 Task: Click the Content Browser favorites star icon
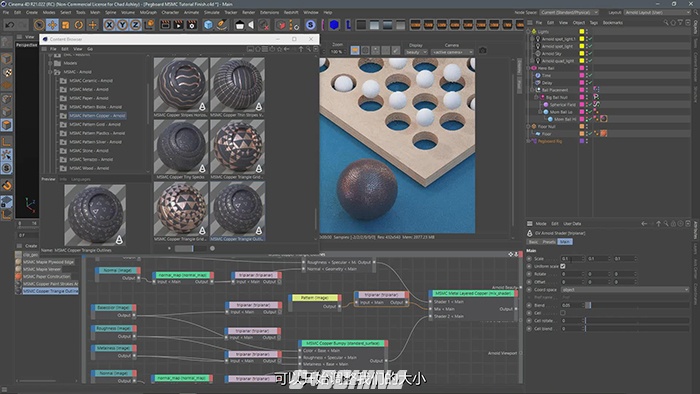[279, 49]
